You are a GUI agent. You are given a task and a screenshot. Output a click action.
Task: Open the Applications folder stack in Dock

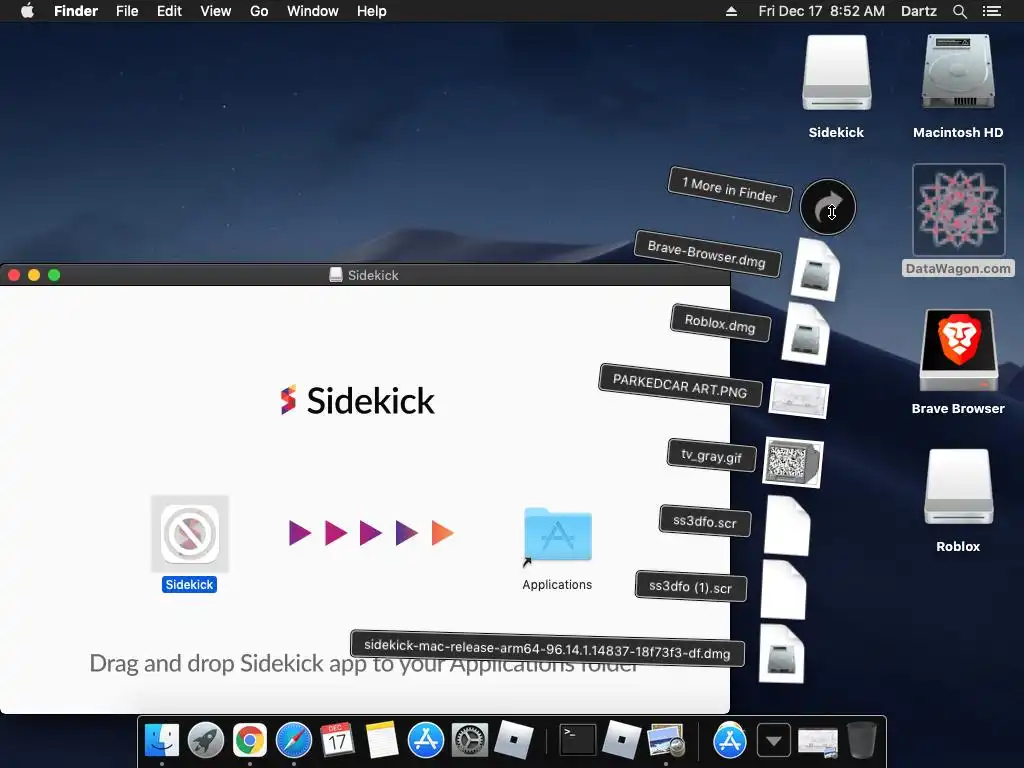[729, 740]
